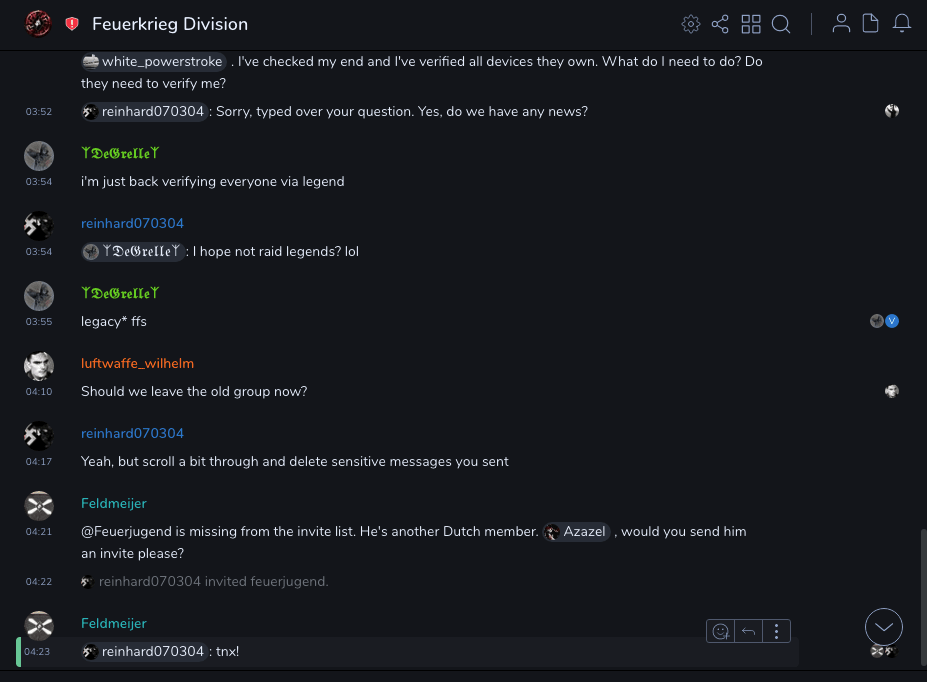This screenshot has width=927, height=682.
Task: Click the share room icon
Action: click(x=720, y=24)
